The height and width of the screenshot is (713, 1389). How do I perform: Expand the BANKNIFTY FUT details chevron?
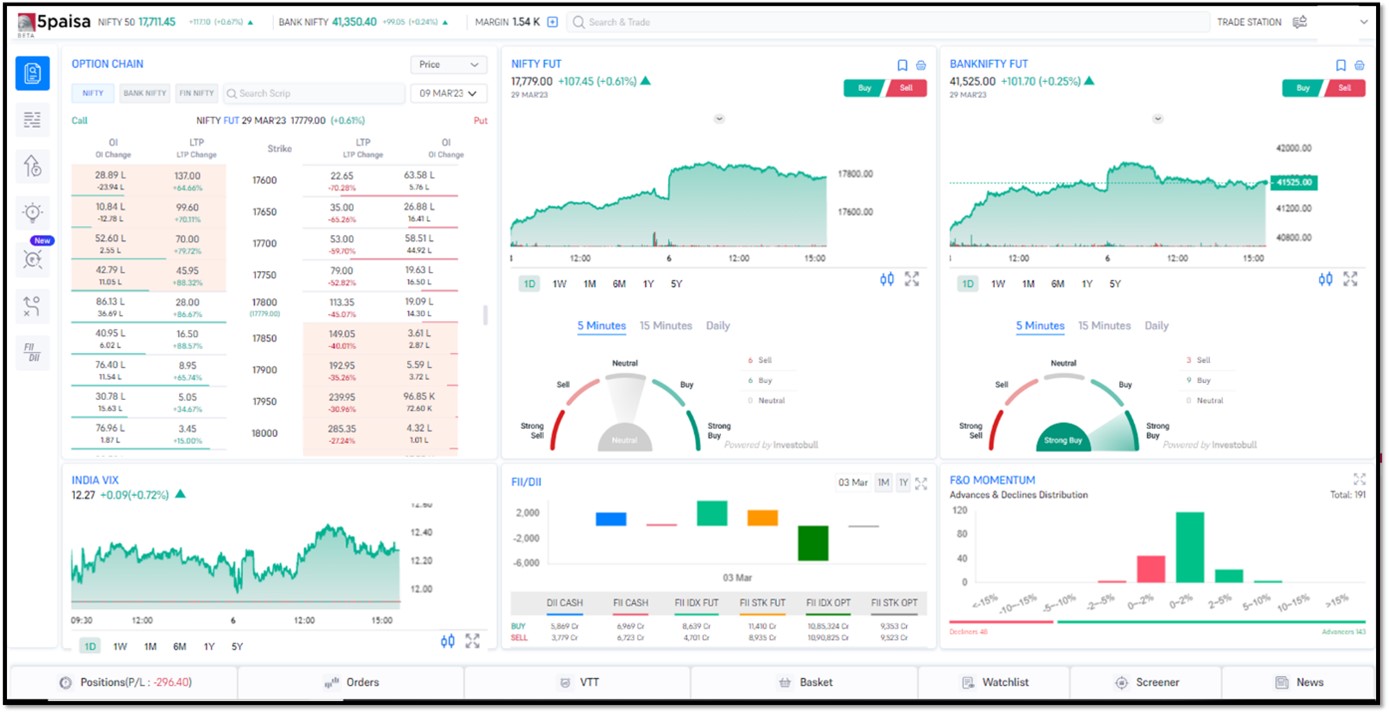1158,119
